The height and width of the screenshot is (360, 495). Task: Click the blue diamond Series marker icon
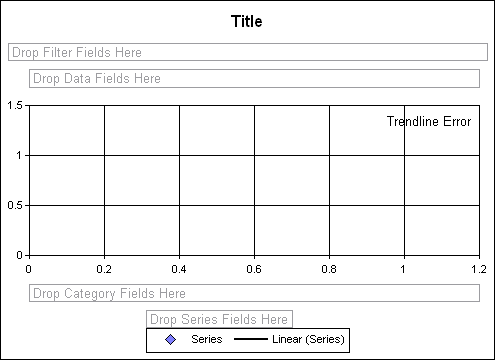tap(171, 340)
